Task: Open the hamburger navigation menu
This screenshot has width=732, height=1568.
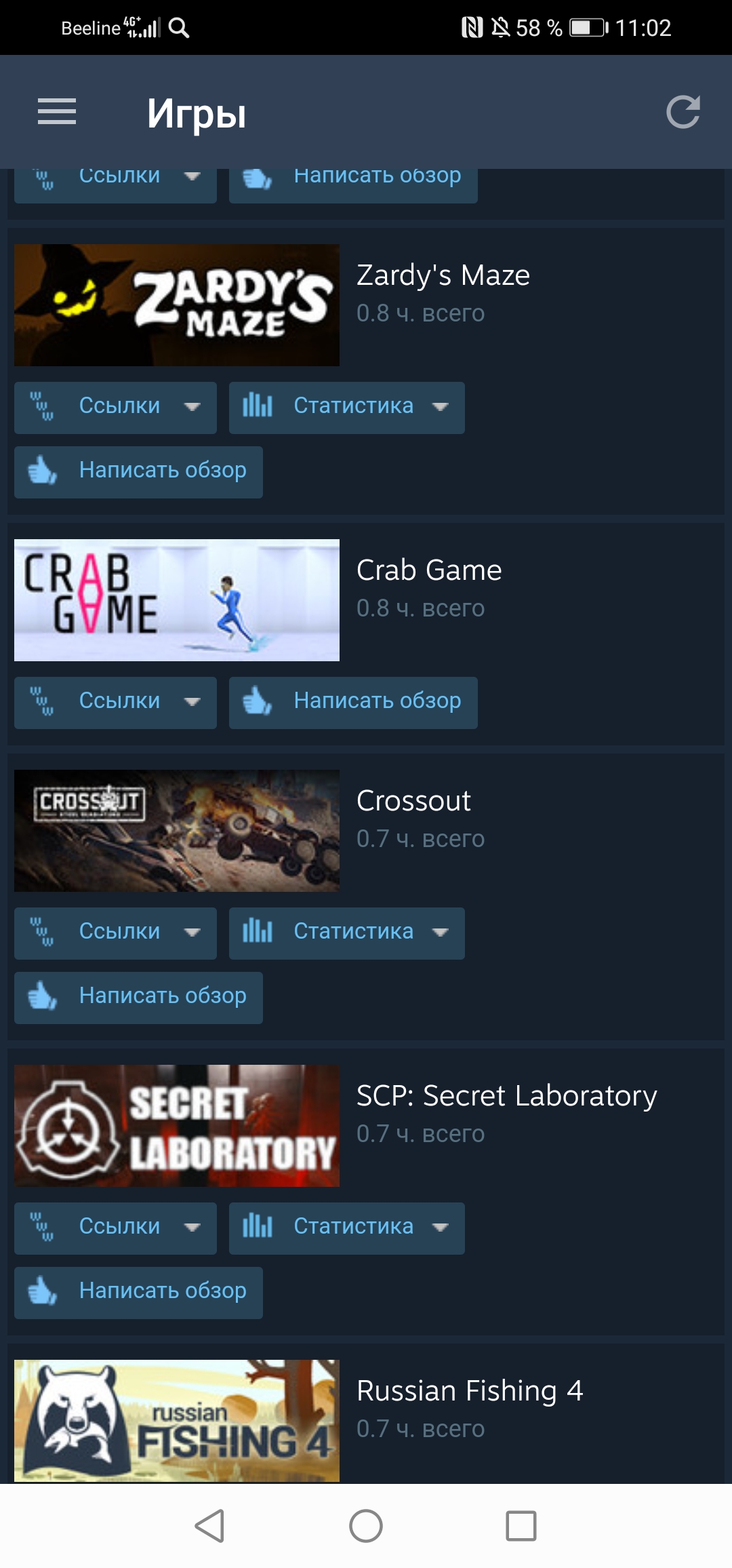Action: [x=57, y=112]
